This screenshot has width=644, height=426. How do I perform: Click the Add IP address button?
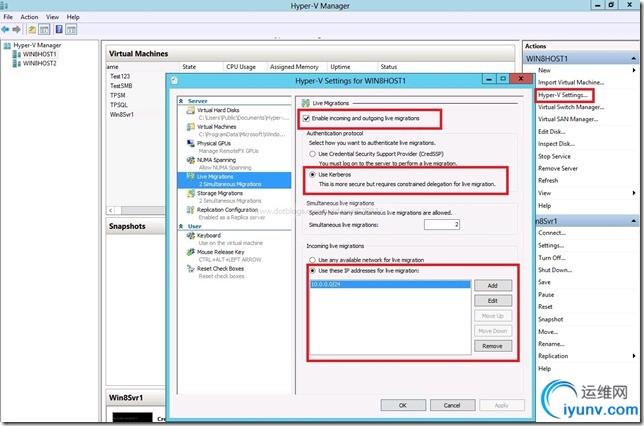tap(493, 286)
